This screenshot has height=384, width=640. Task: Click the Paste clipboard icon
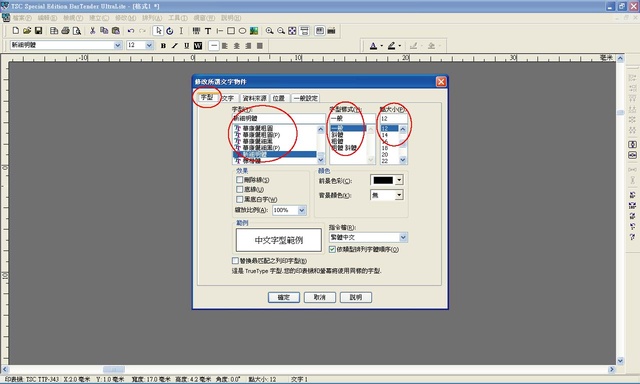coord(116,31)
